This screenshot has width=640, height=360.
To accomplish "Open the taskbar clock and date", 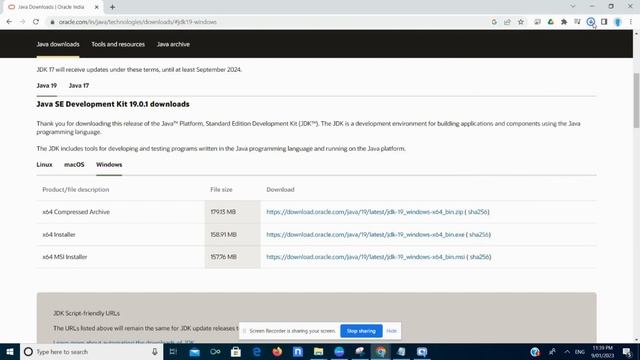I will 602,351.
